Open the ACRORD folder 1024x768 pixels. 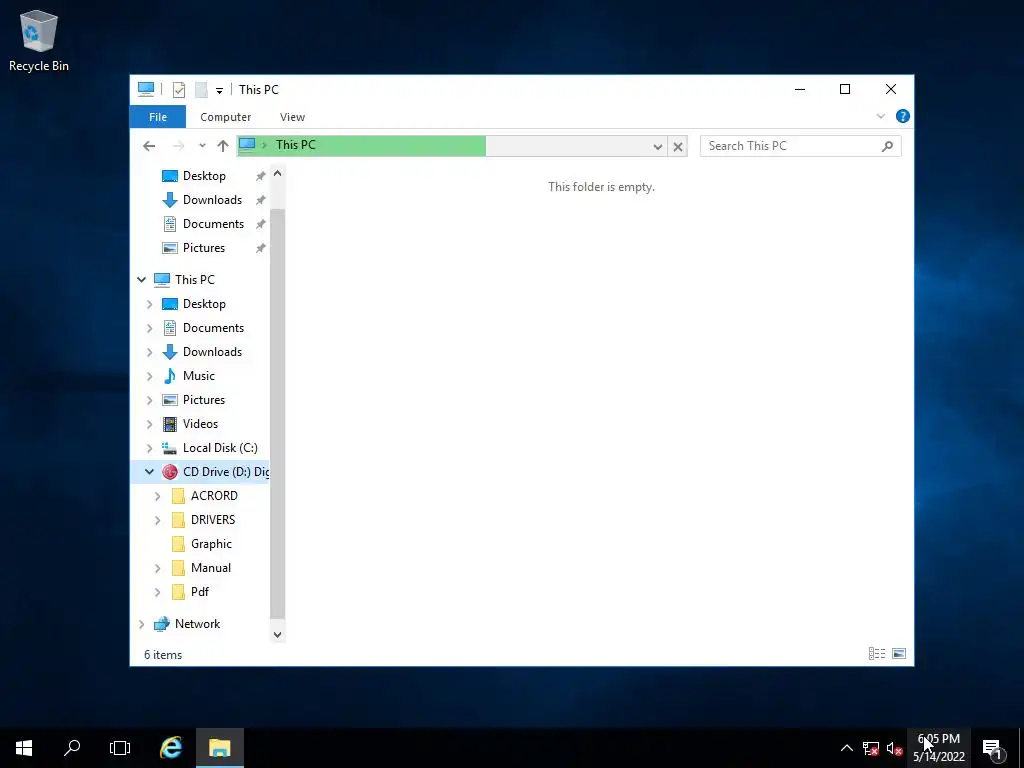pos(214,496)
